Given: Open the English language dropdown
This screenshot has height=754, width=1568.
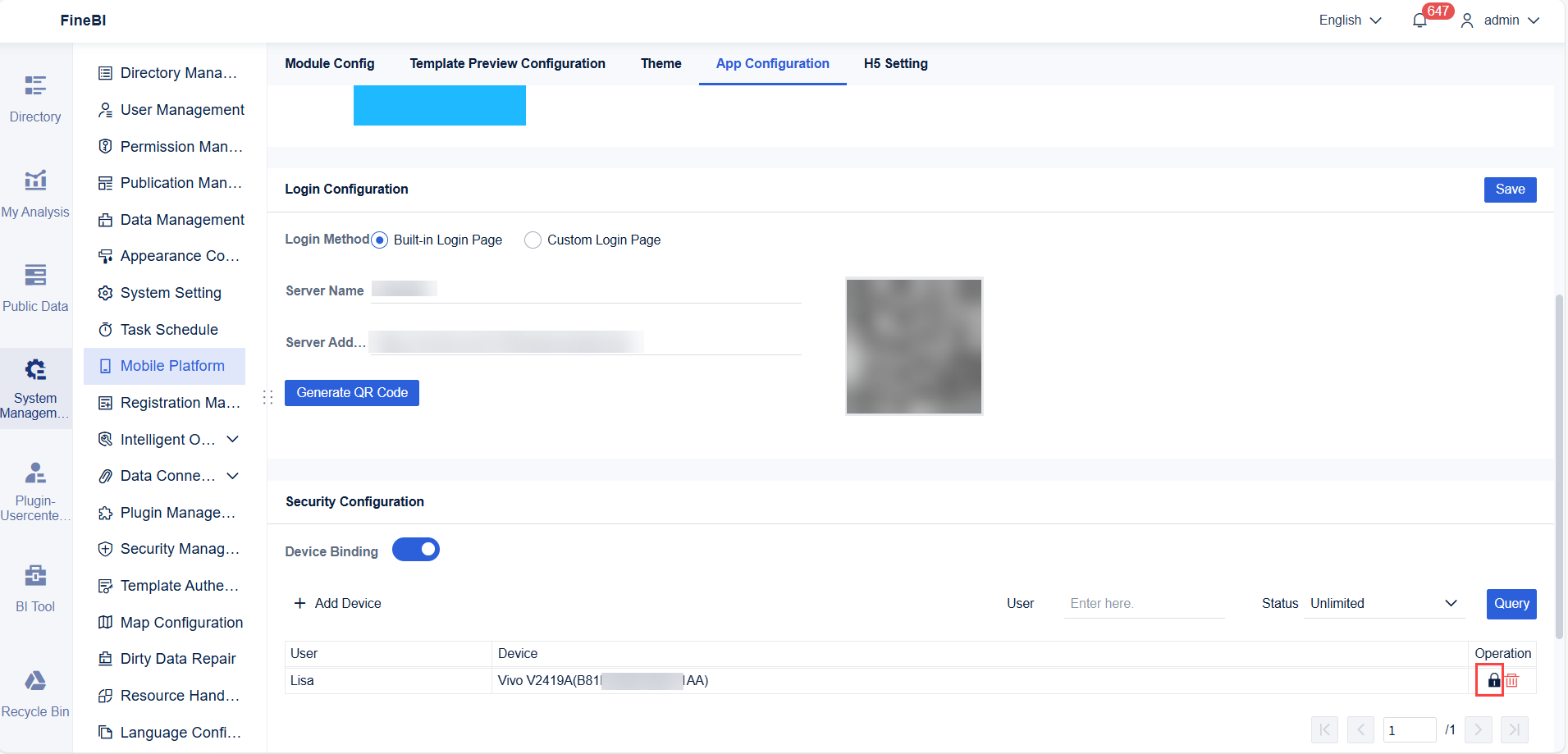Looking at the screenshot, I should [1351, 21].
